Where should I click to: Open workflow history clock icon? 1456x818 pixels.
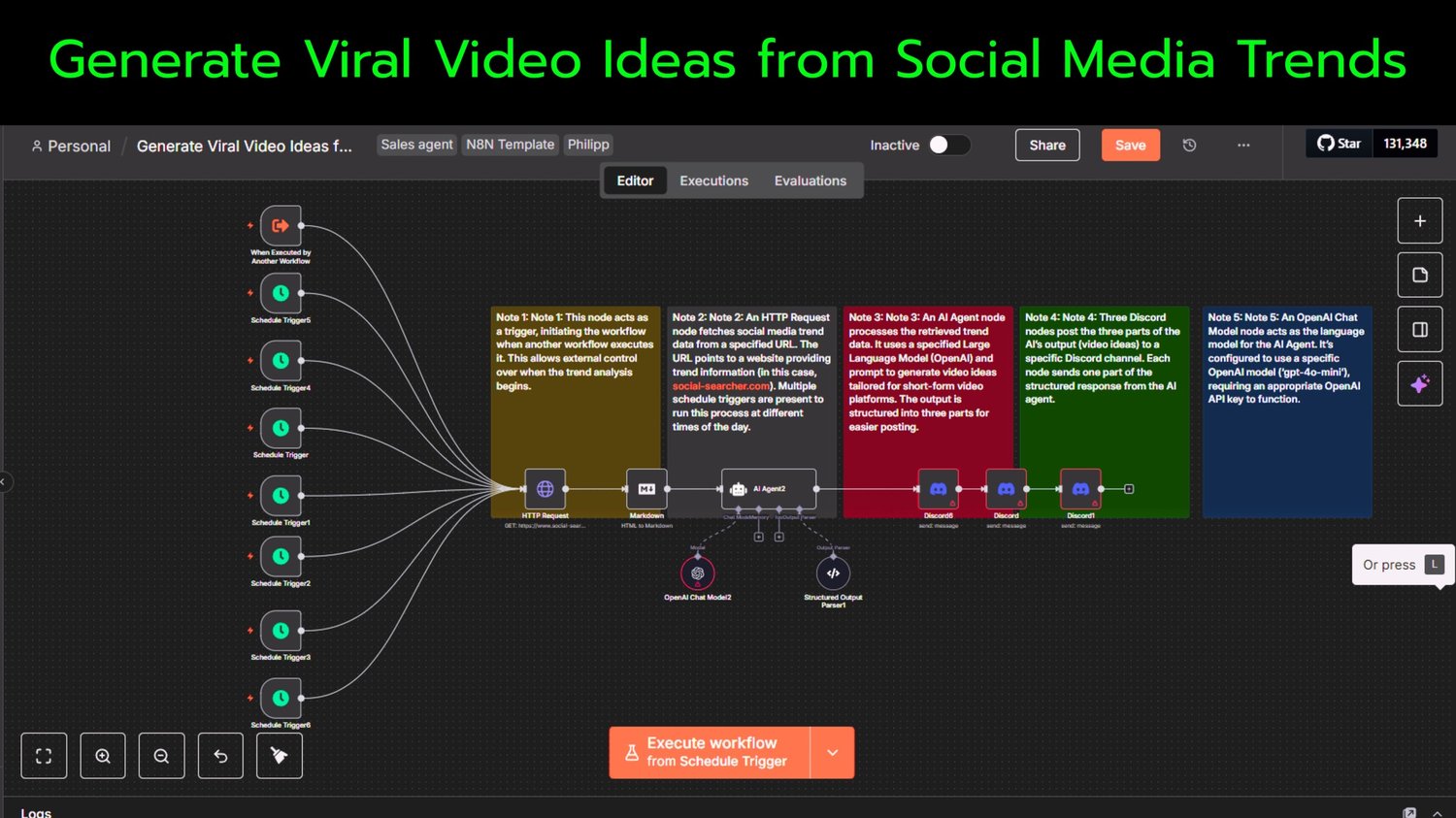coord(1189,146)
